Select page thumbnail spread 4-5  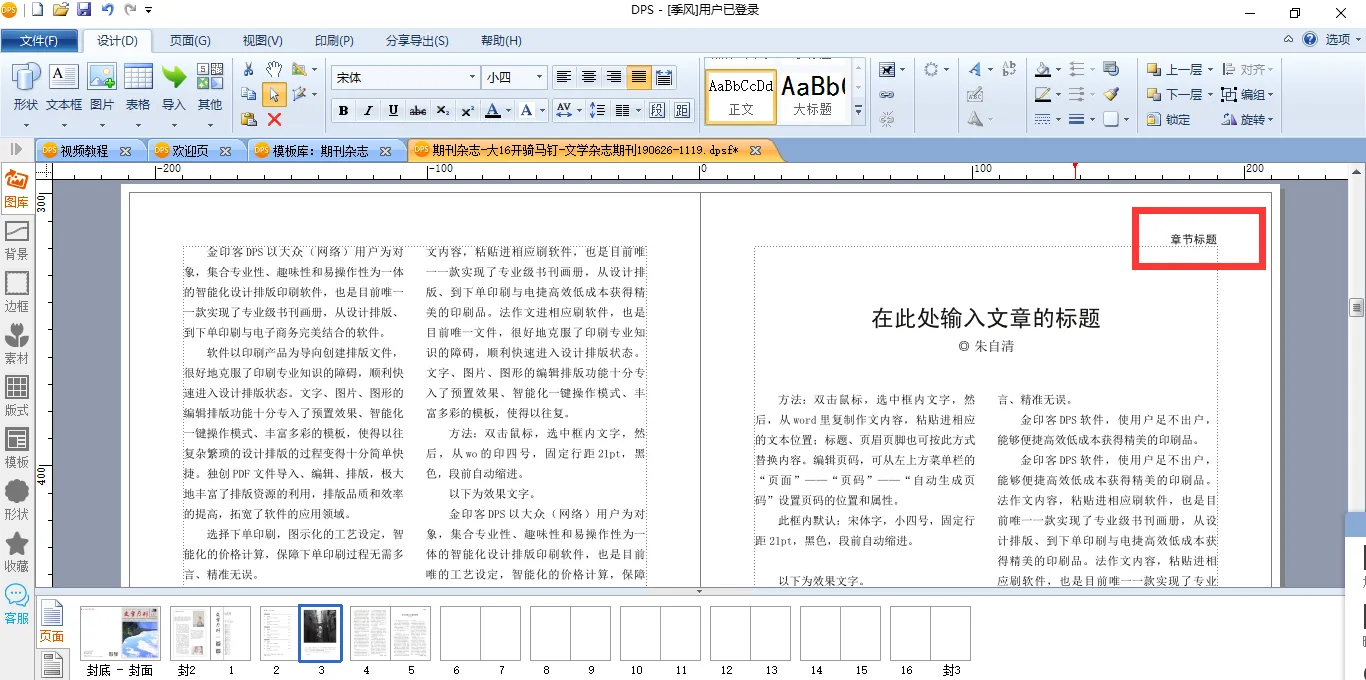(390, 633)
